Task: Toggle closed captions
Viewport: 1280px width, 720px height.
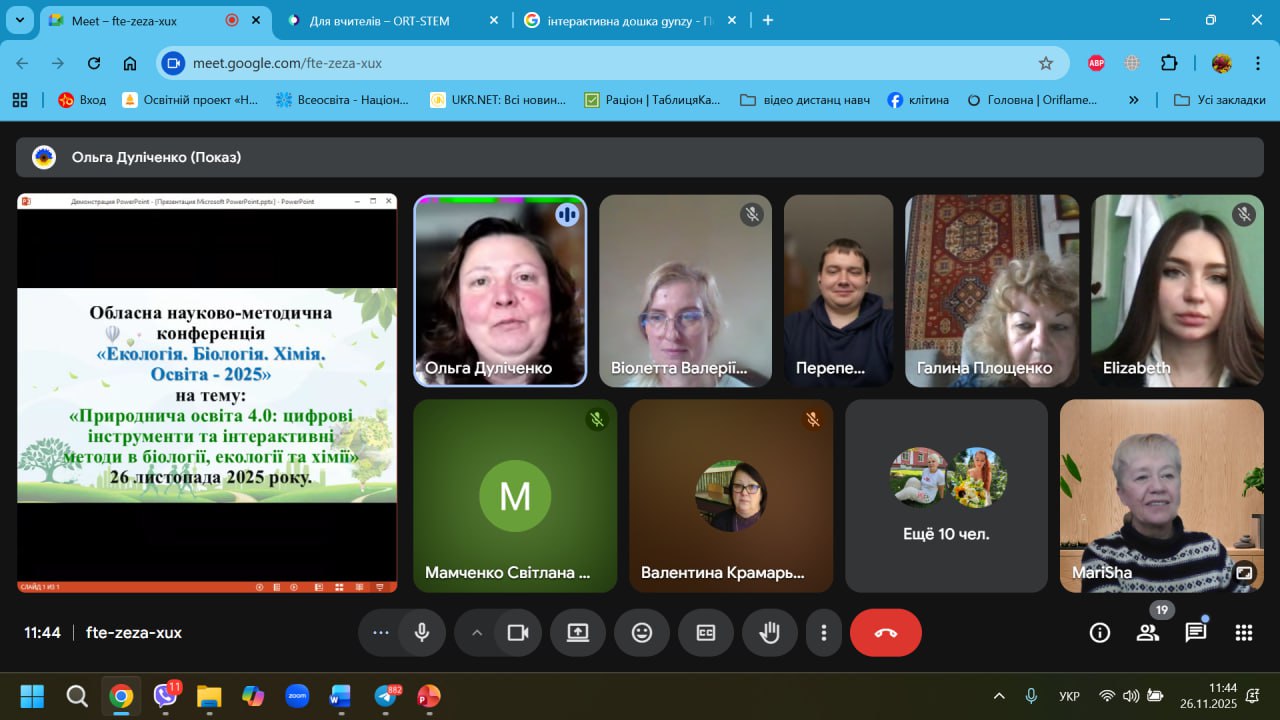Action: tap(706, 632)
